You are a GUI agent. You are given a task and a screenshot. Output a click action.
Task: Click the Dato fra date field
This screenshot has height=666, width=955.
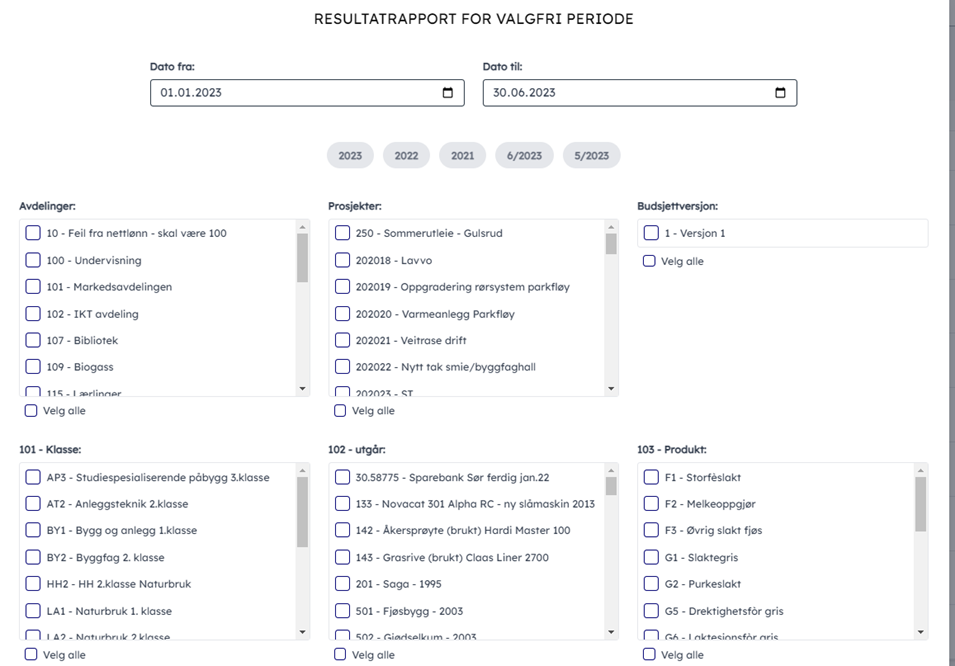click(x=290, y=93)
